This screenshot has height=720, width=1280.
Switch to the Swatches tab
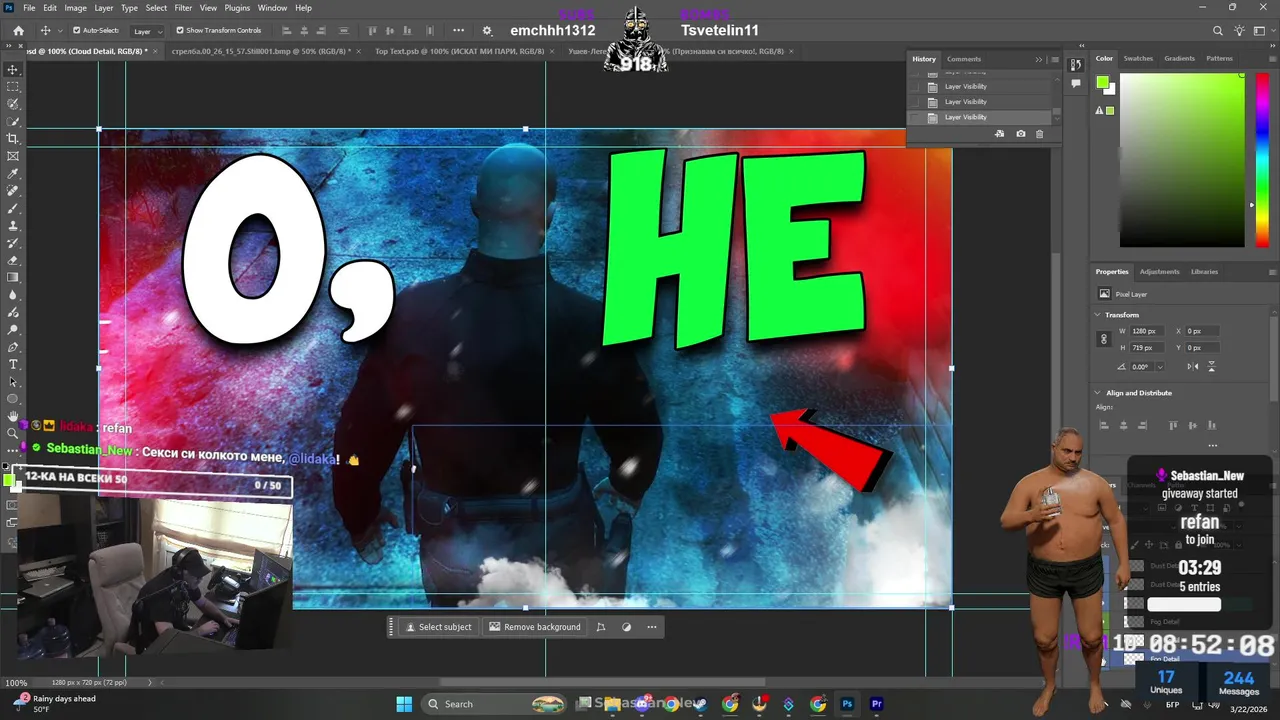click(1138, 58)
